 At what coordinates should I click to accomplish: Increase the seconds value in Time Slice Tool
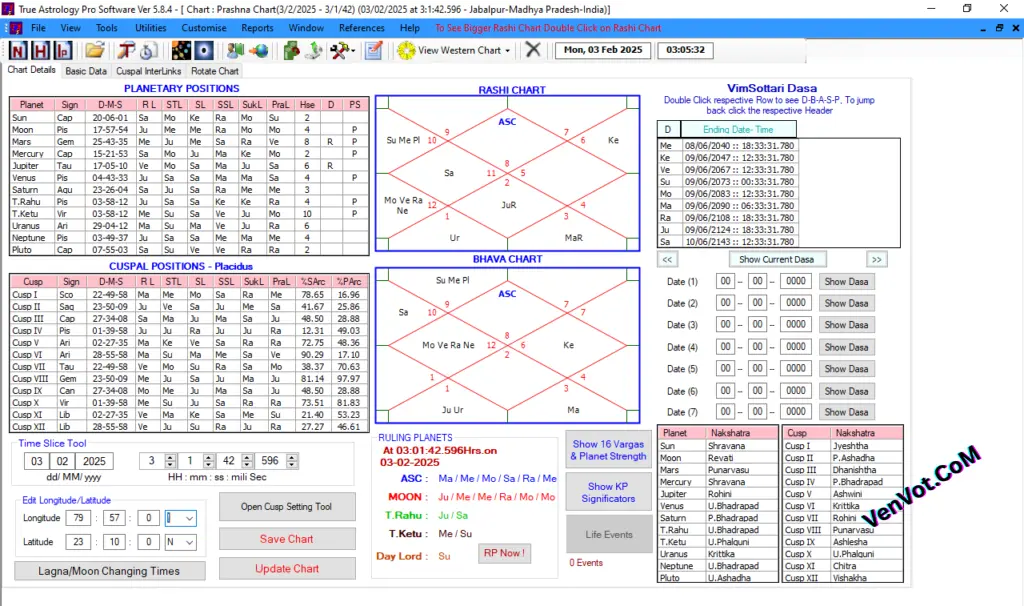[247, 457]
